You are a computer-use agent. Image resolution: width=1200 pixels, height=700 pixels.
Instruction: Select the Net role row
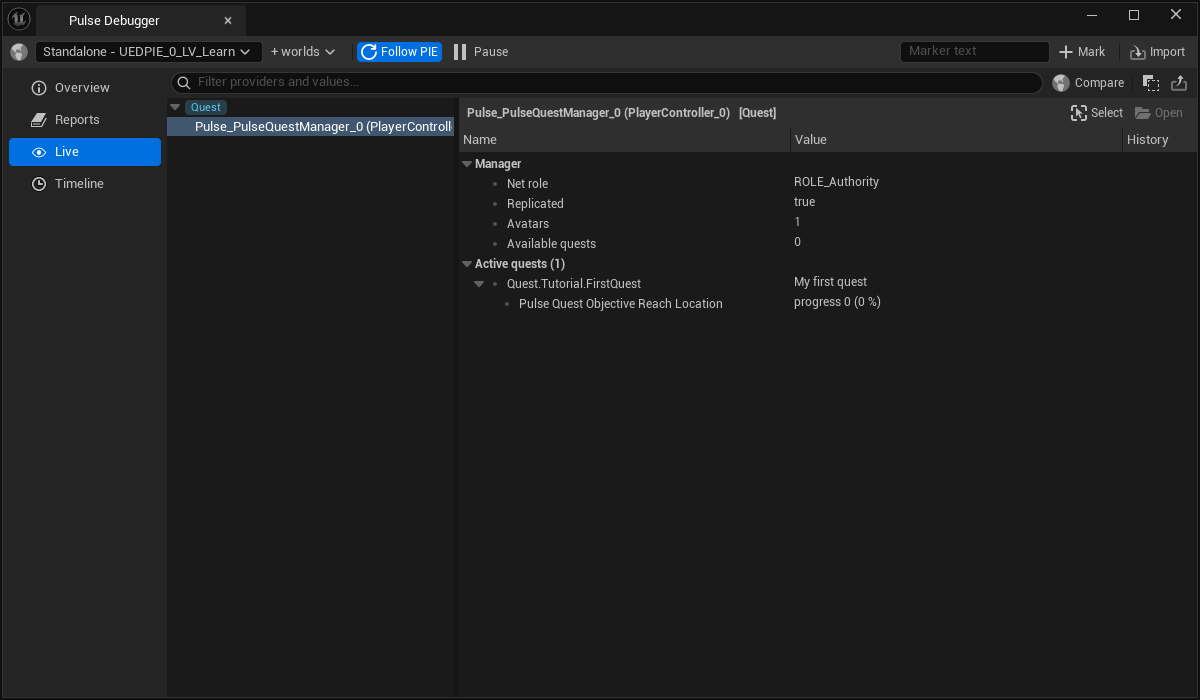(827, 184)
